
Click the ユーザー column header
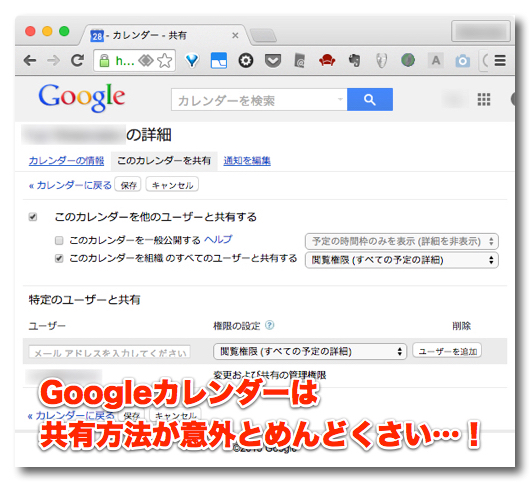(47, 326)
